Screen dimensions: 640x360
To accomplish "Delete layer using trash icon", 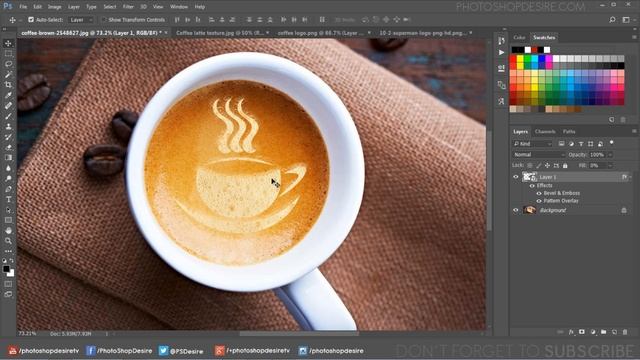I will tap(625, 332).
